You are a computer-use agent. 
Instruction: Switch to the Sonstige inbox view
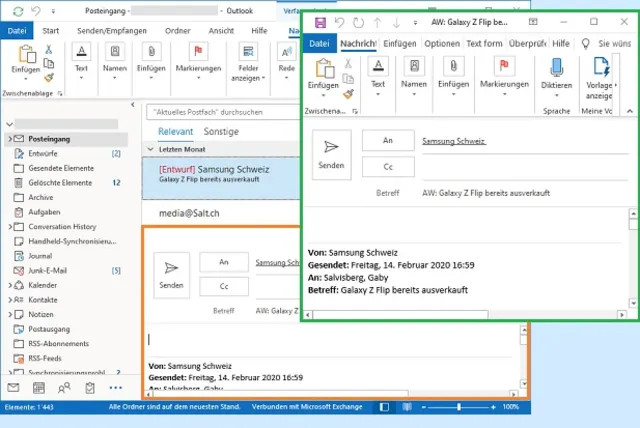coord(221,131)
